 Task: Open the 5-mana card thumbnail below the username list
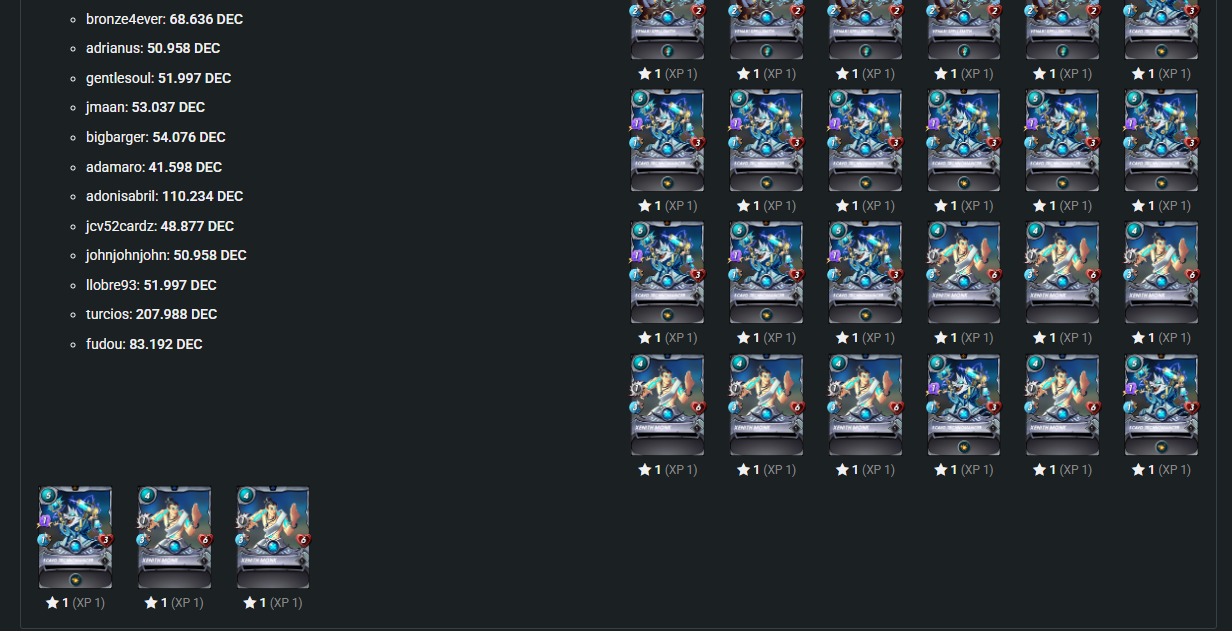[x=75, y=537]
